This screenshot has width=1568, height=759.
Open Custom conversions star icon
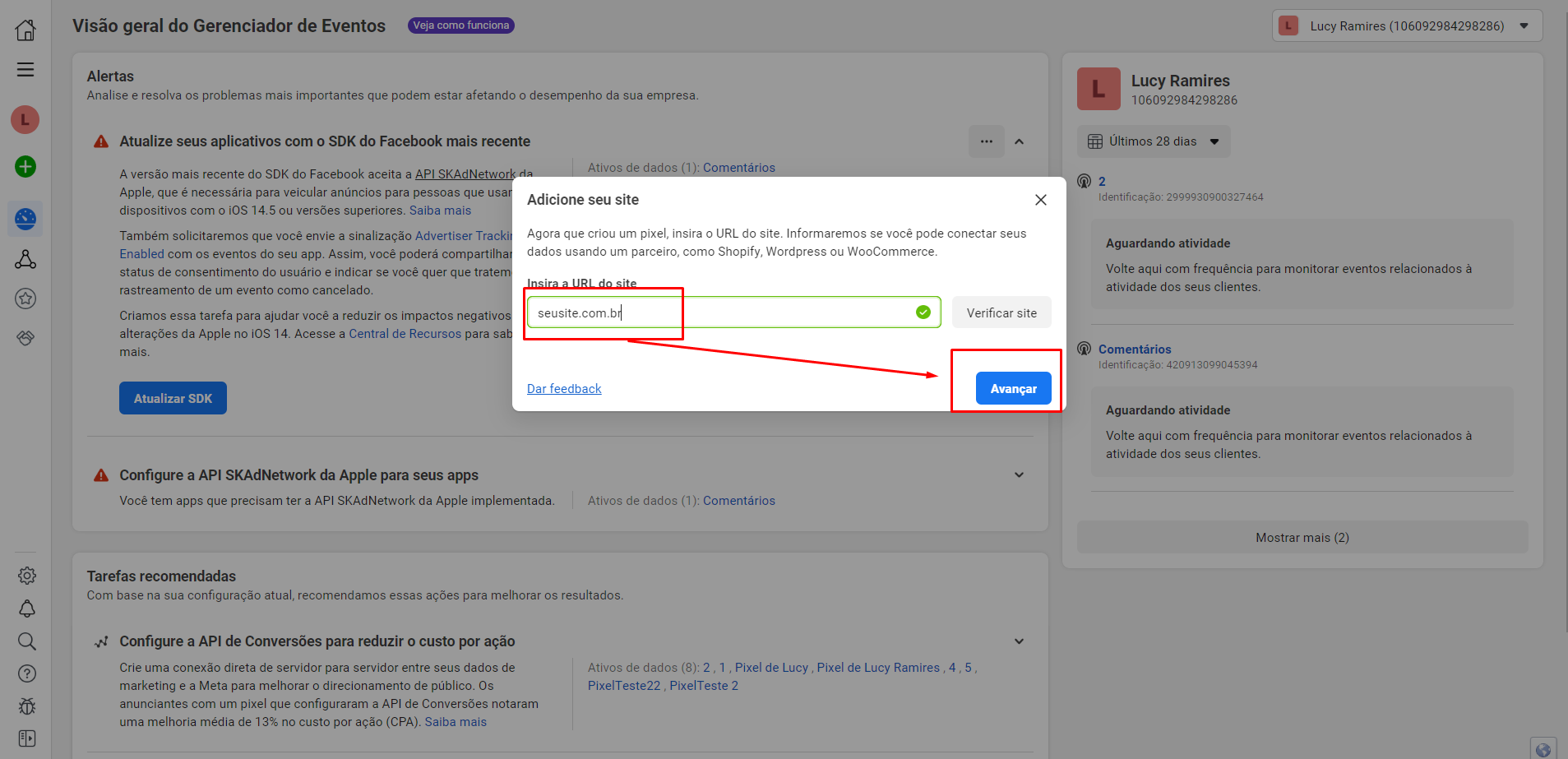click(x=25, y=299)
